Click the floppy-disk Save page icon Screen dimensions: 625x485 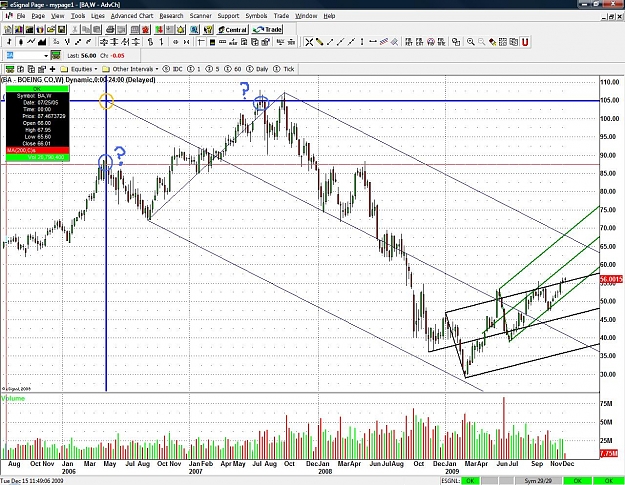pos(61,29)
